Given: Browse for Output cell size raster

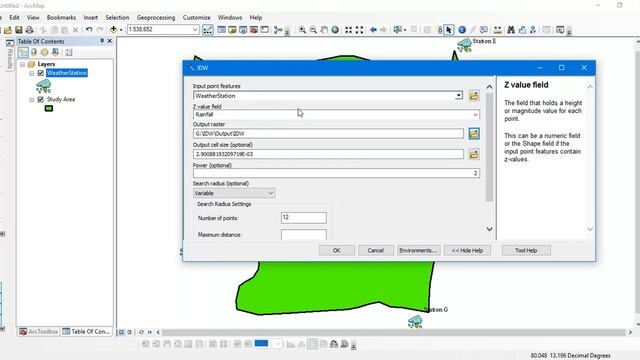Looking at the screenshot, I should [474, 154].
